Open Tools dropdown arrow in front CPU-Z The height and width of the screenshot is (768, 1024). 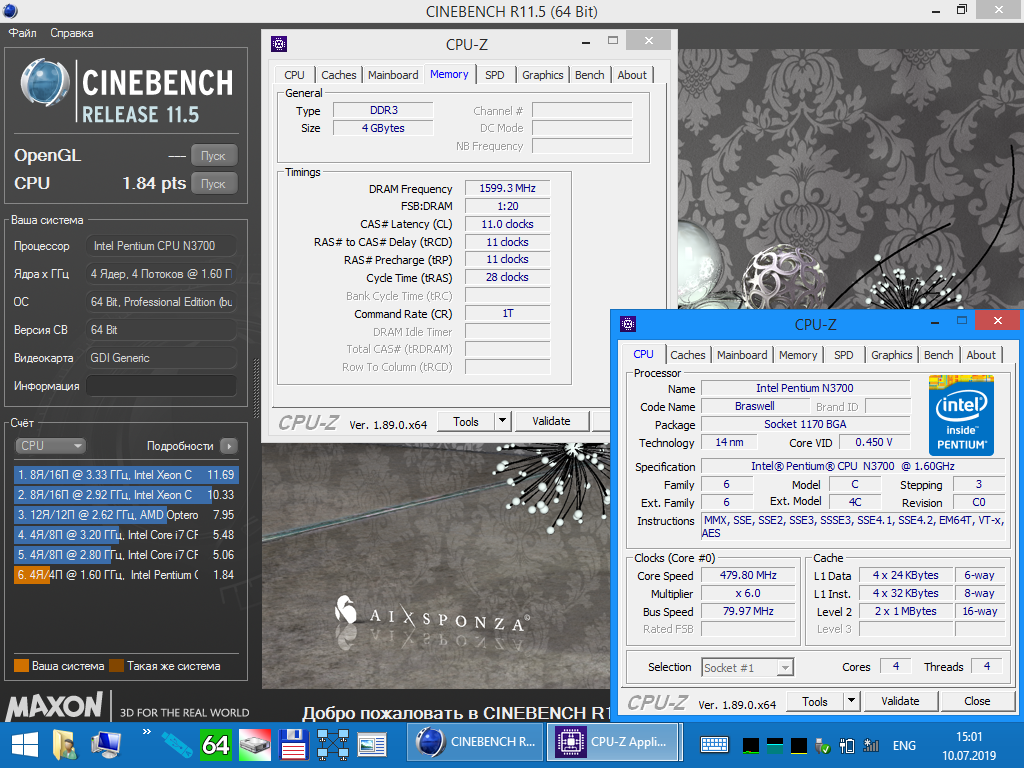click(851, 701)
